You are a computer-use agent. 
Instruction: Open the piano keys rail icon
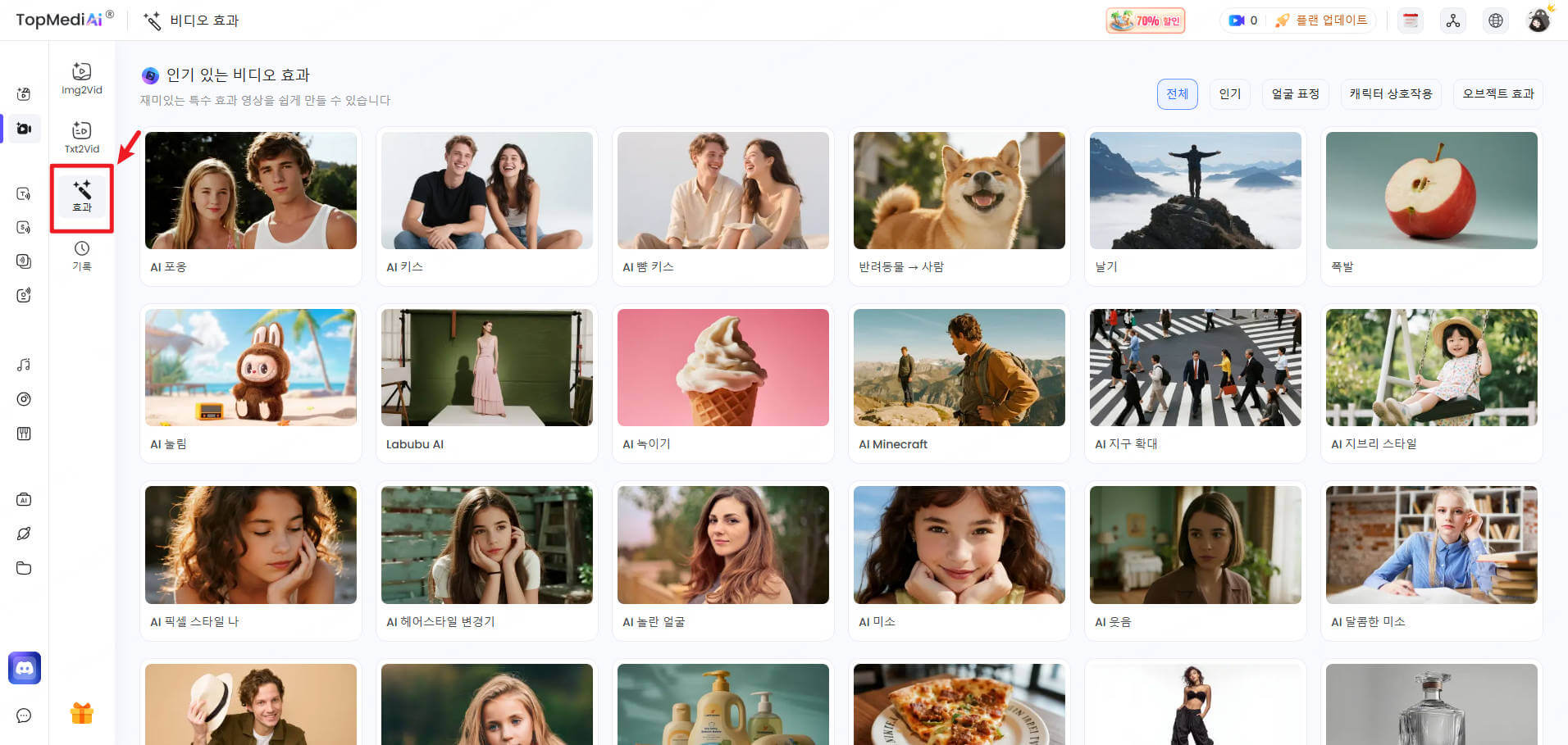tap(24, 434)
